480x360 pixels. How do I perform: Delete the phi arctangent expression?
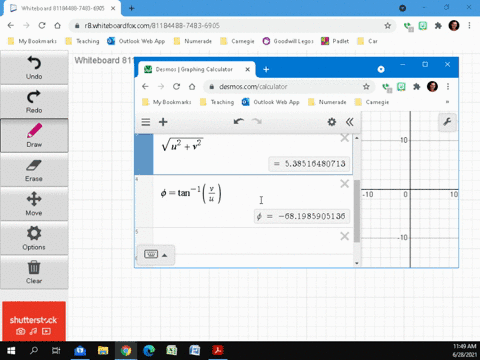click(x=345, y=184)
